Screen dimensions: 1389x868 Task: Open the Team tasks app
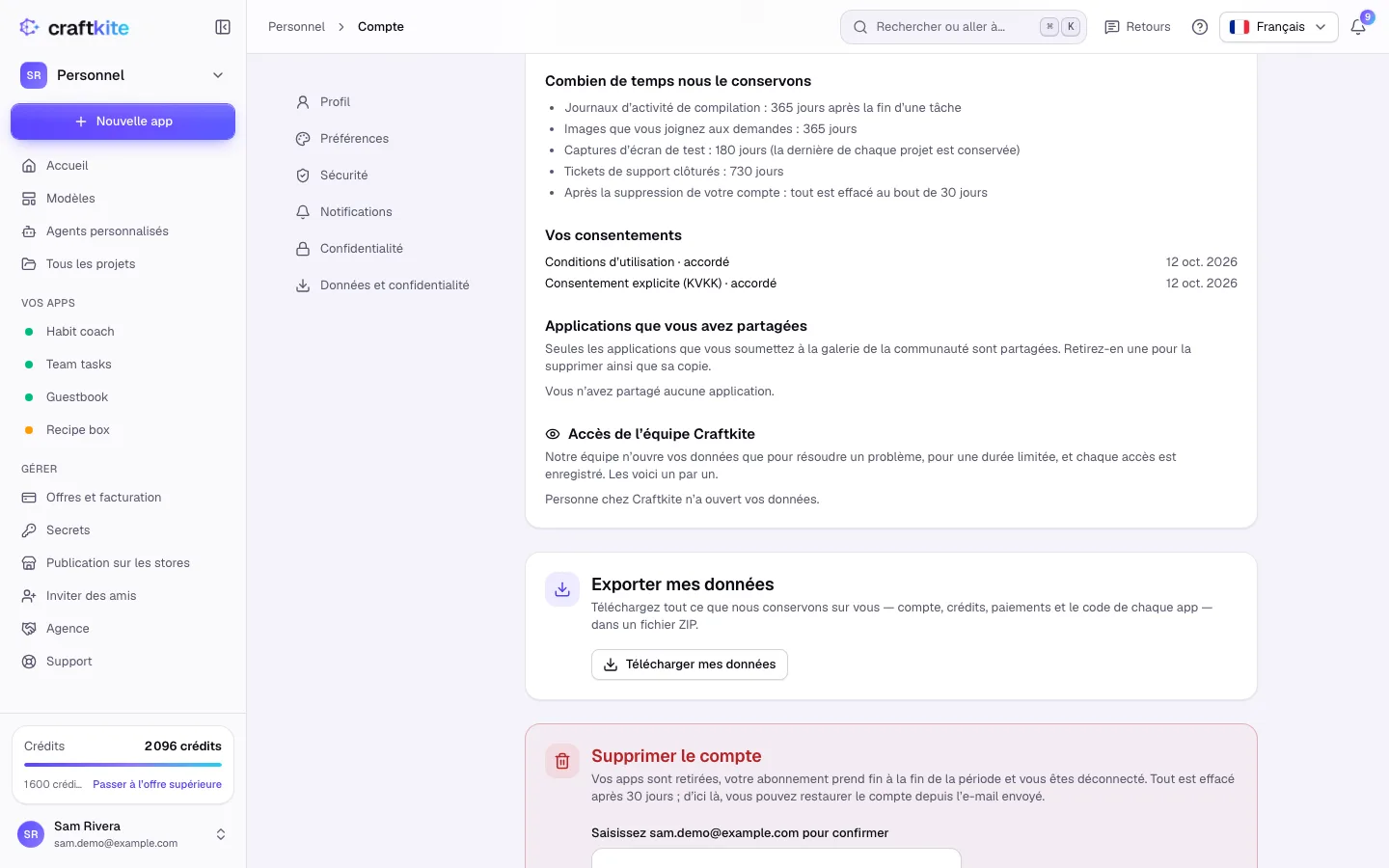(123, 365)
